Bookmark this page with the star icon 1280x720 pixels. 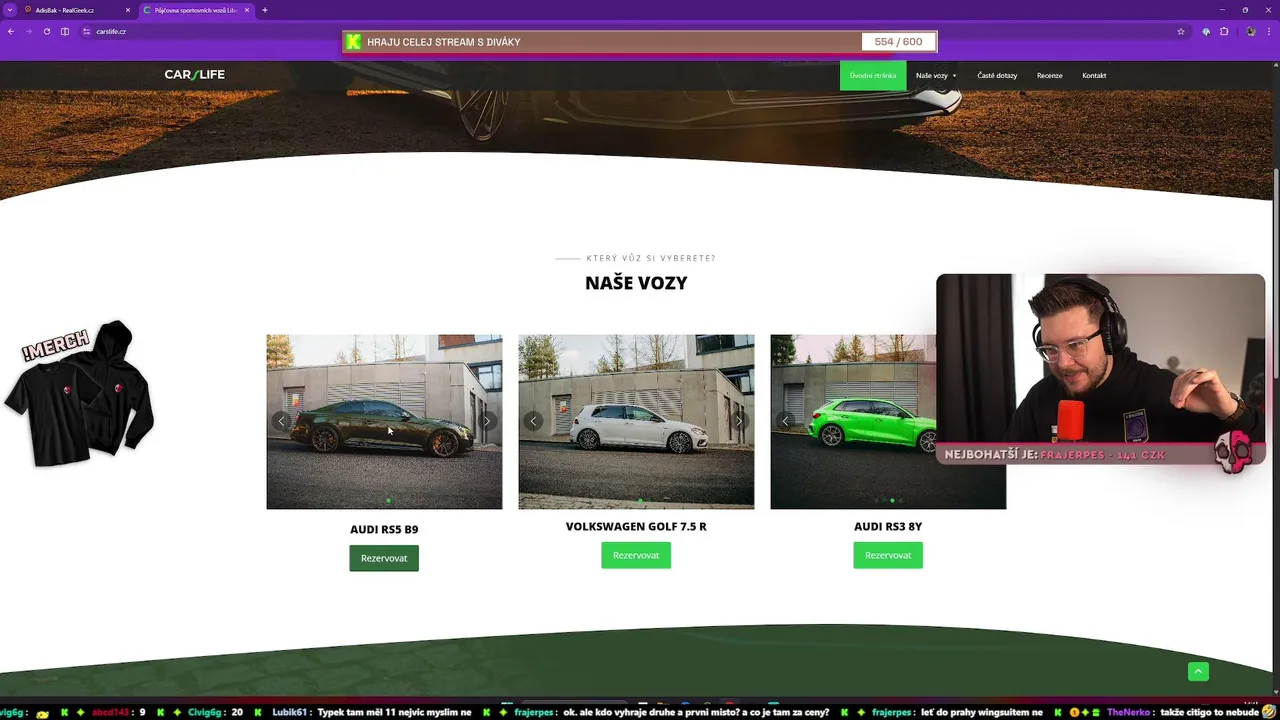[x=1181, y=31]
